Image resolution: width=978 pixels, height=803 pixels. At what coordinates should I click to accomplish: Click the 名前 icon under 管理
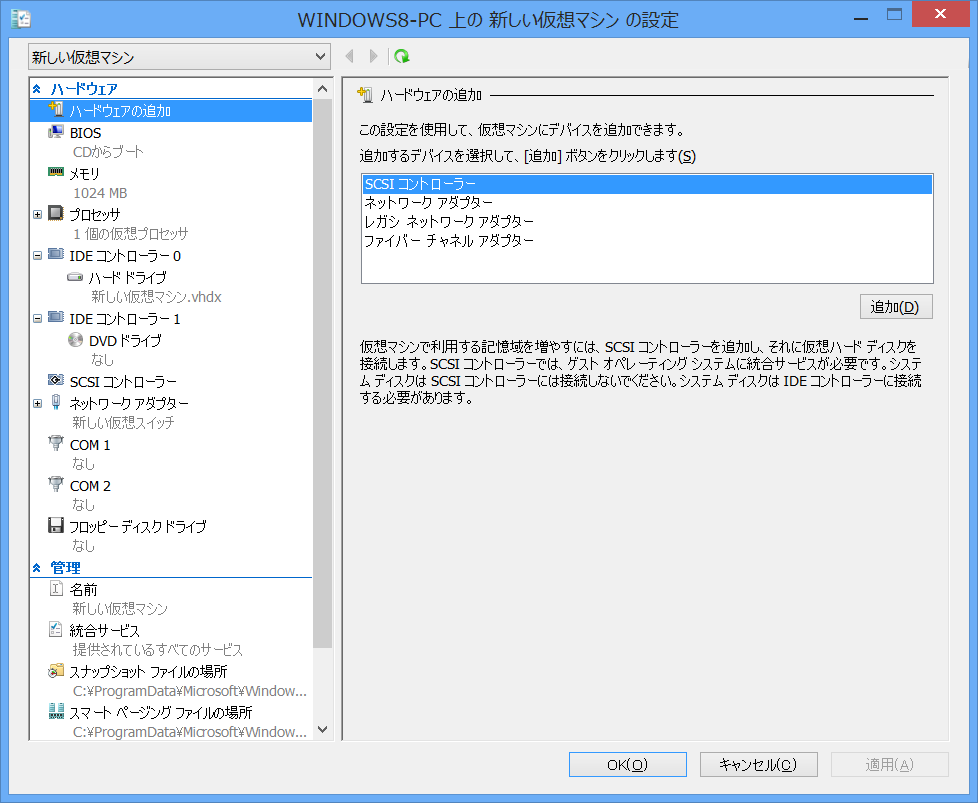[56, 588]
